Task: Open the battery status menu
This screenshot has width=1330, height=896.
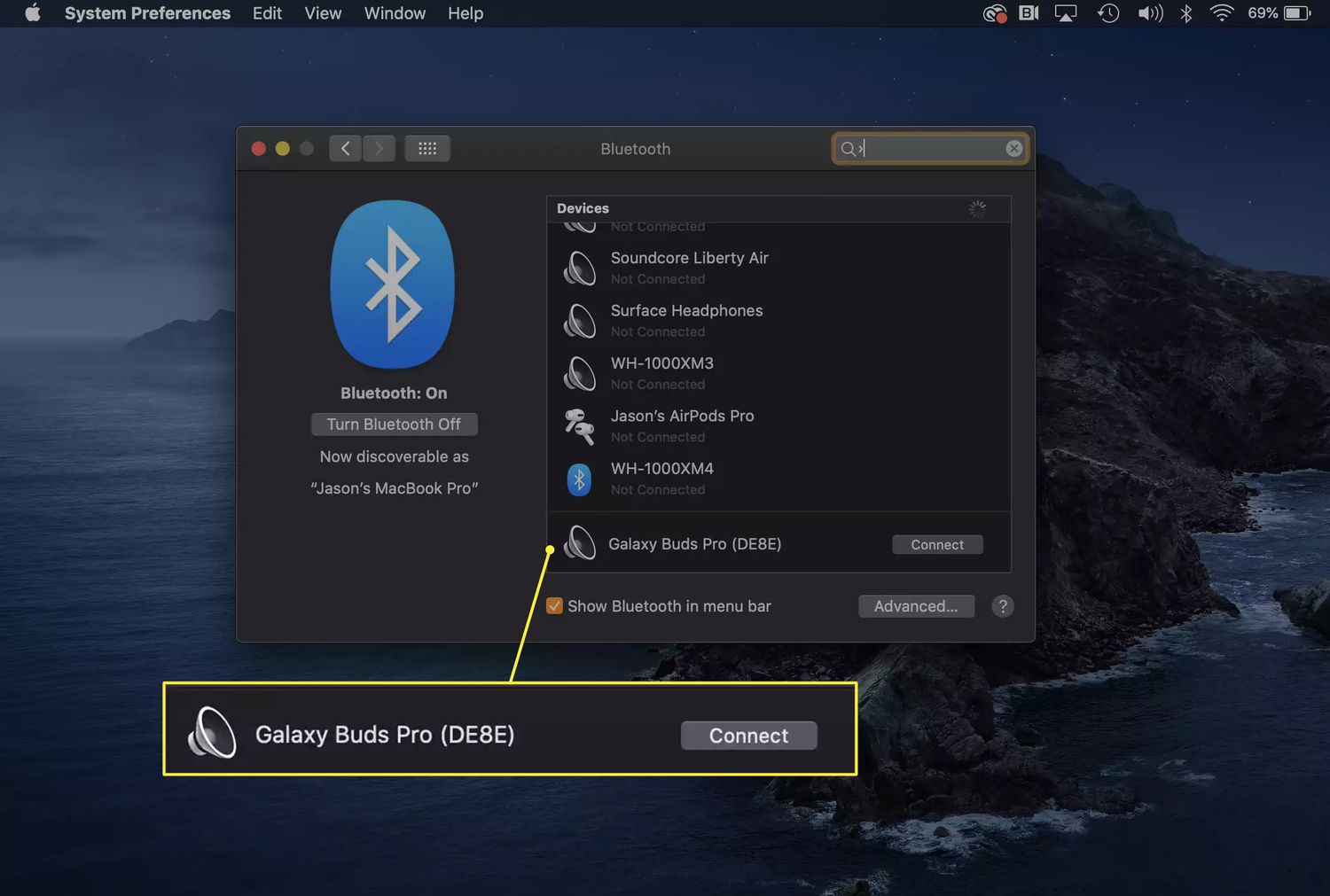Action: pos(1296,13)
